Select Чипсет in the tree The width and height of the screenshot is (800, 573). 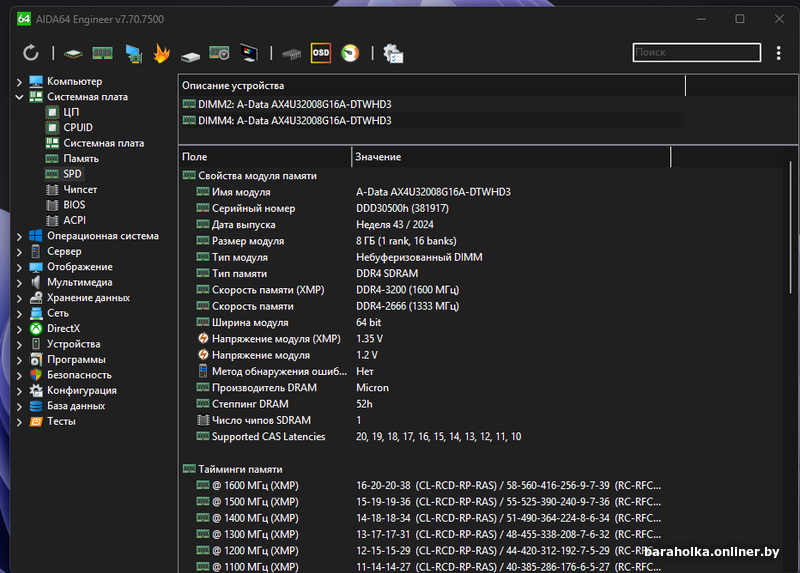pyautogui.click(x=80, y=189)
